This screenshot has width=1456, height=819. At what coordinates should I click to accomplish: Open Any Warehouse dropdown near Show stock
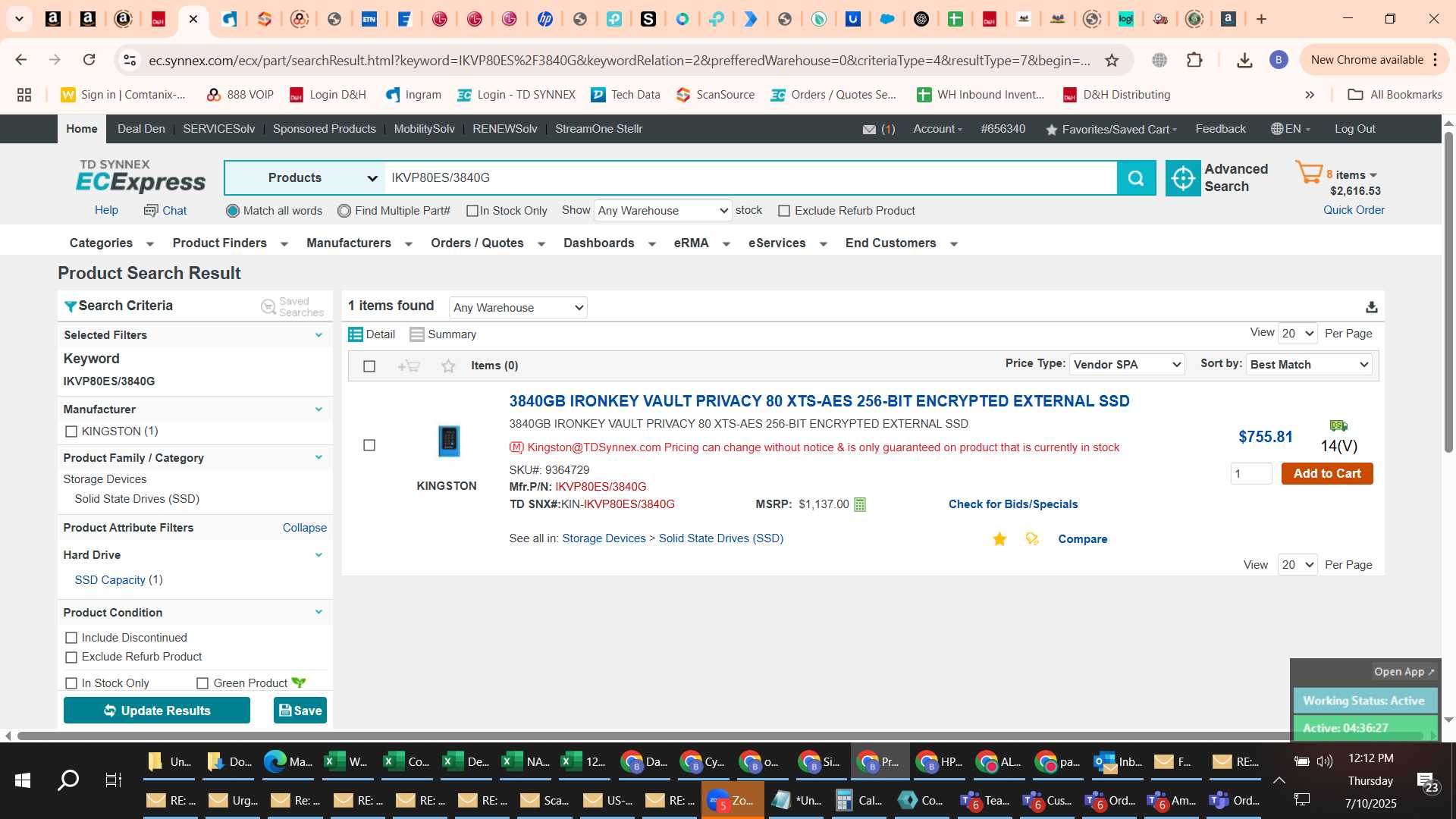point(663,211)
